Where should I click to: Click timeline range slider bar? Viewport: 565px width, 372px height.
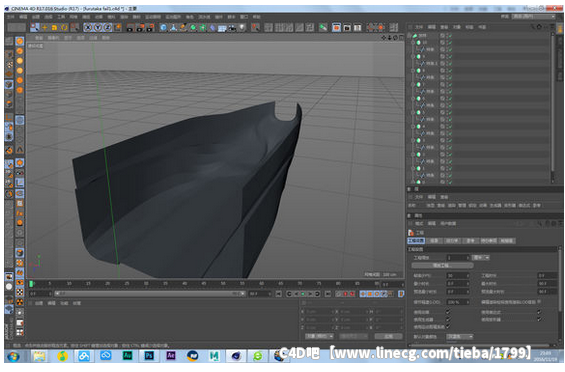point(150,294)
